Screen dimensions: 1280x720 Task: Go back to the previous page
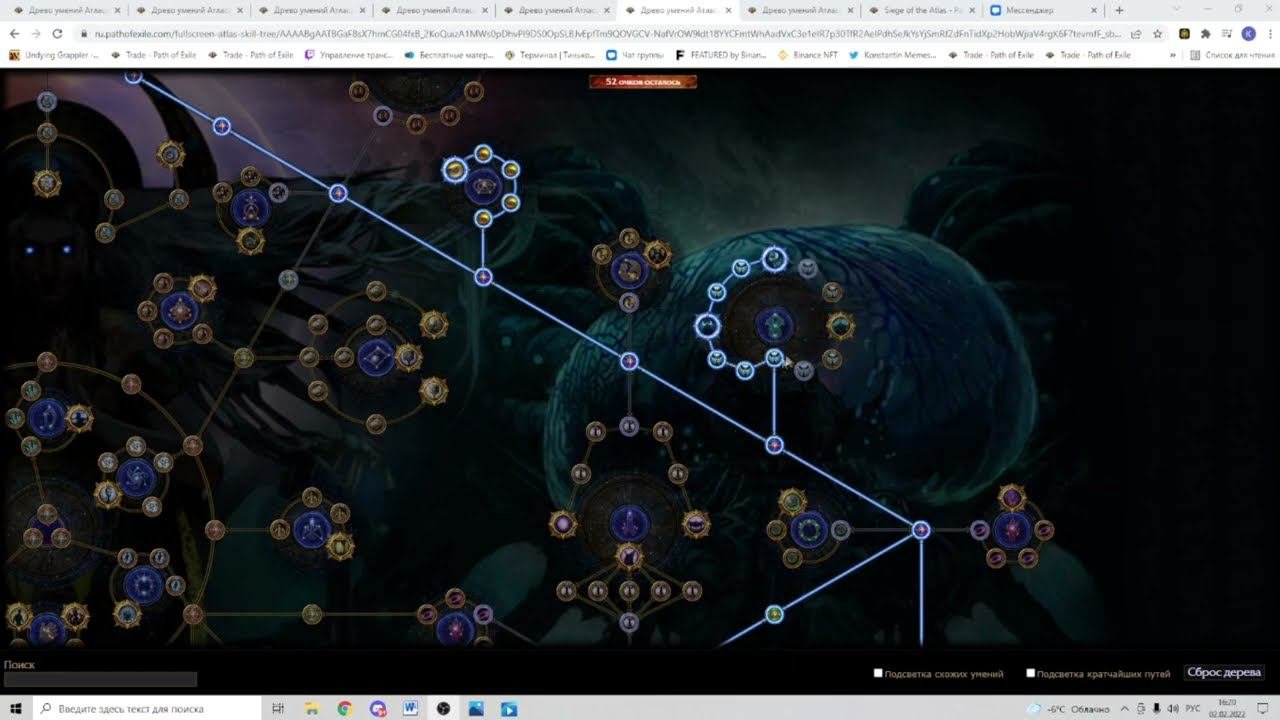point(15,33)
